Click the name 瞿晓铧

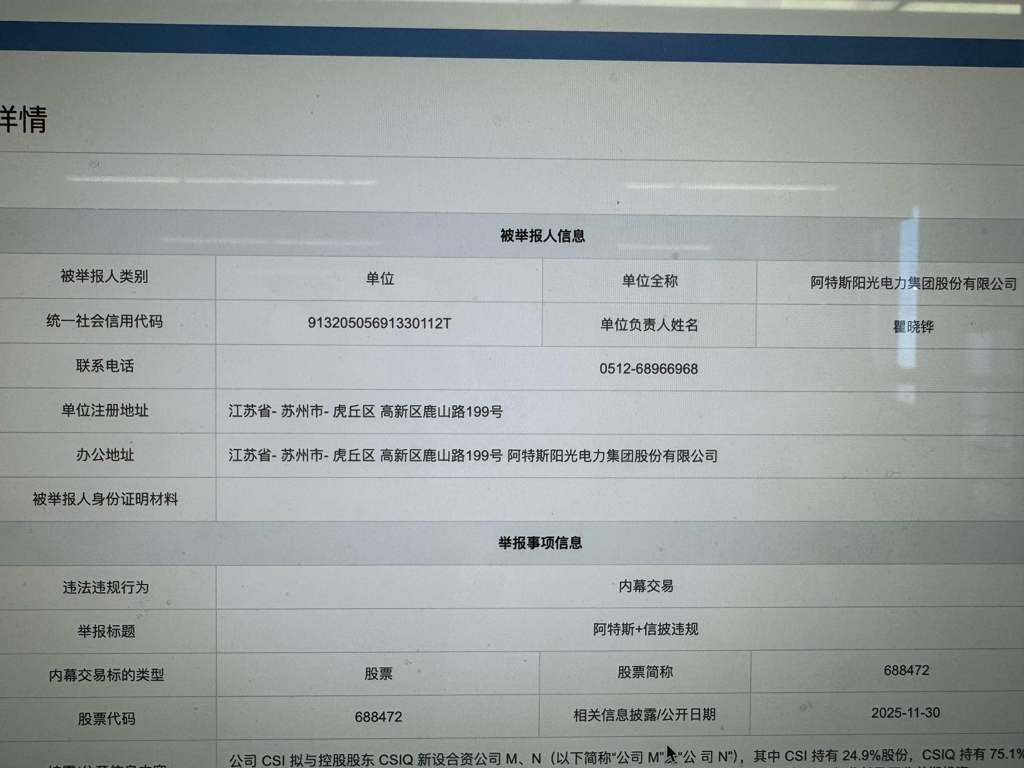(x=913, y=327)
